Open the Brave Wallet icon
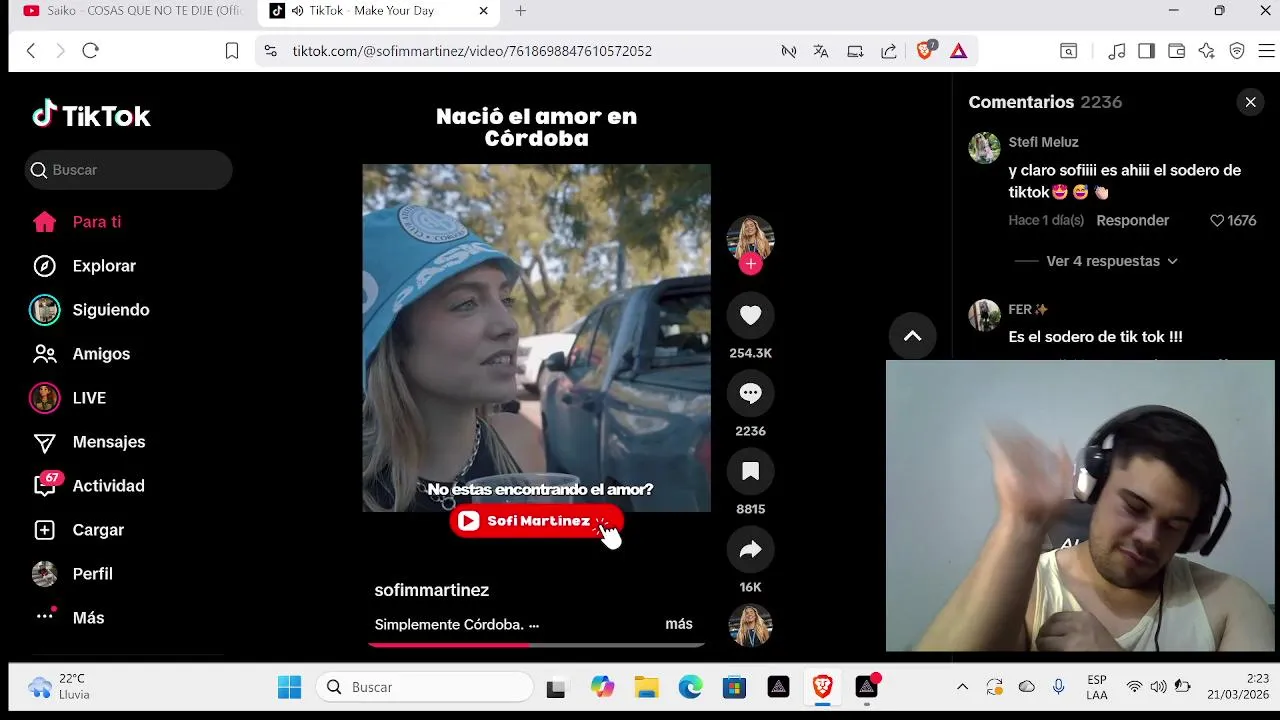Viewport: 1280px width, 720px height. coord(1177,51)
